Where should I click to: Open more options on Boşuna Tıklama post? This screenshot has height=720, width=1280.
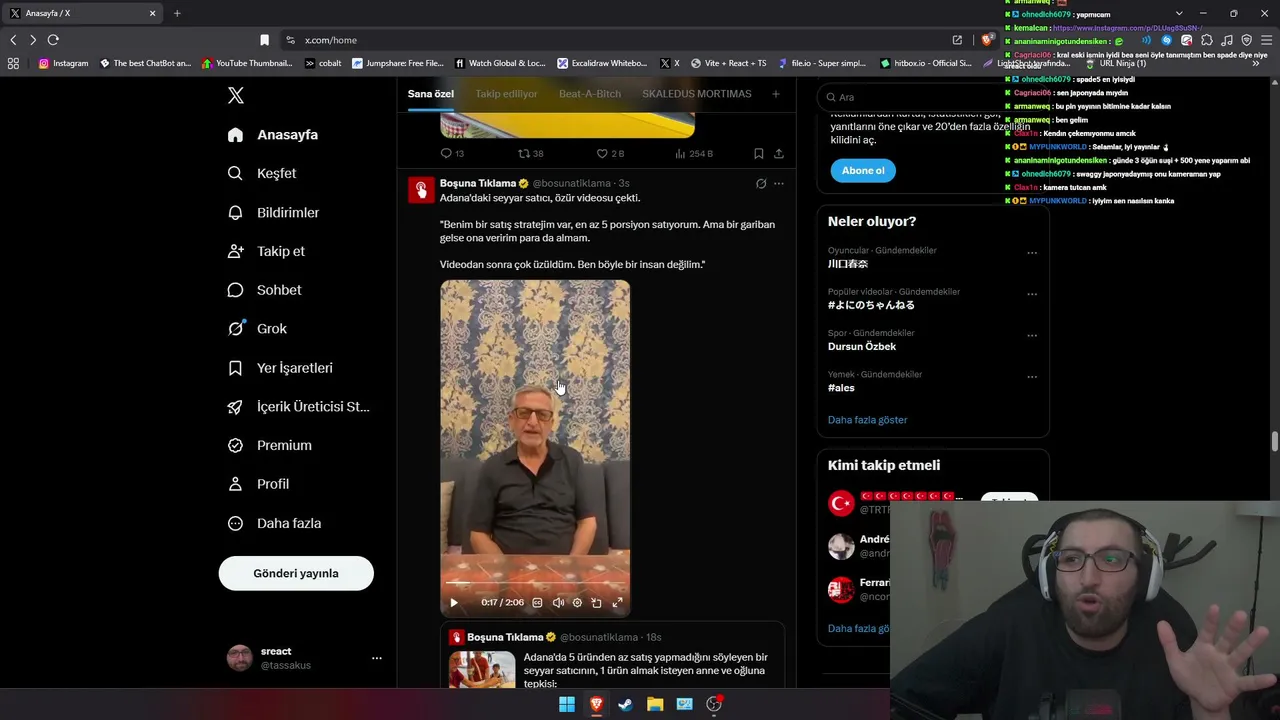click(779, 184)
